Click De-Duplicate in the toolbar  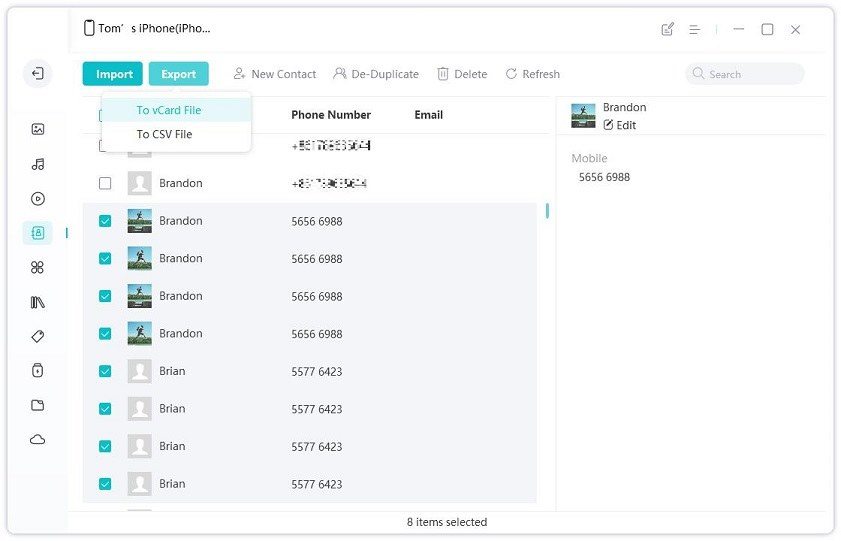coord(376,74)
